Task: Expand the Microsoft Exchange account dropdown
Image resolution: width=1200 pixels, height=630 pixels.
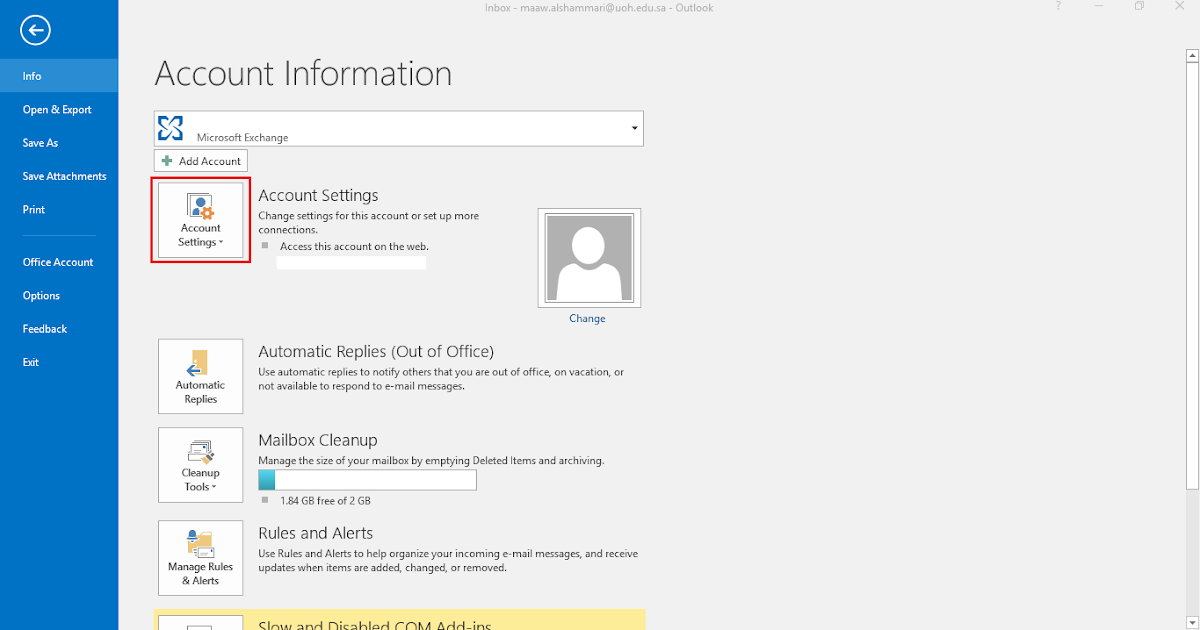Action: pyautogui.click(x=634, y=129)
